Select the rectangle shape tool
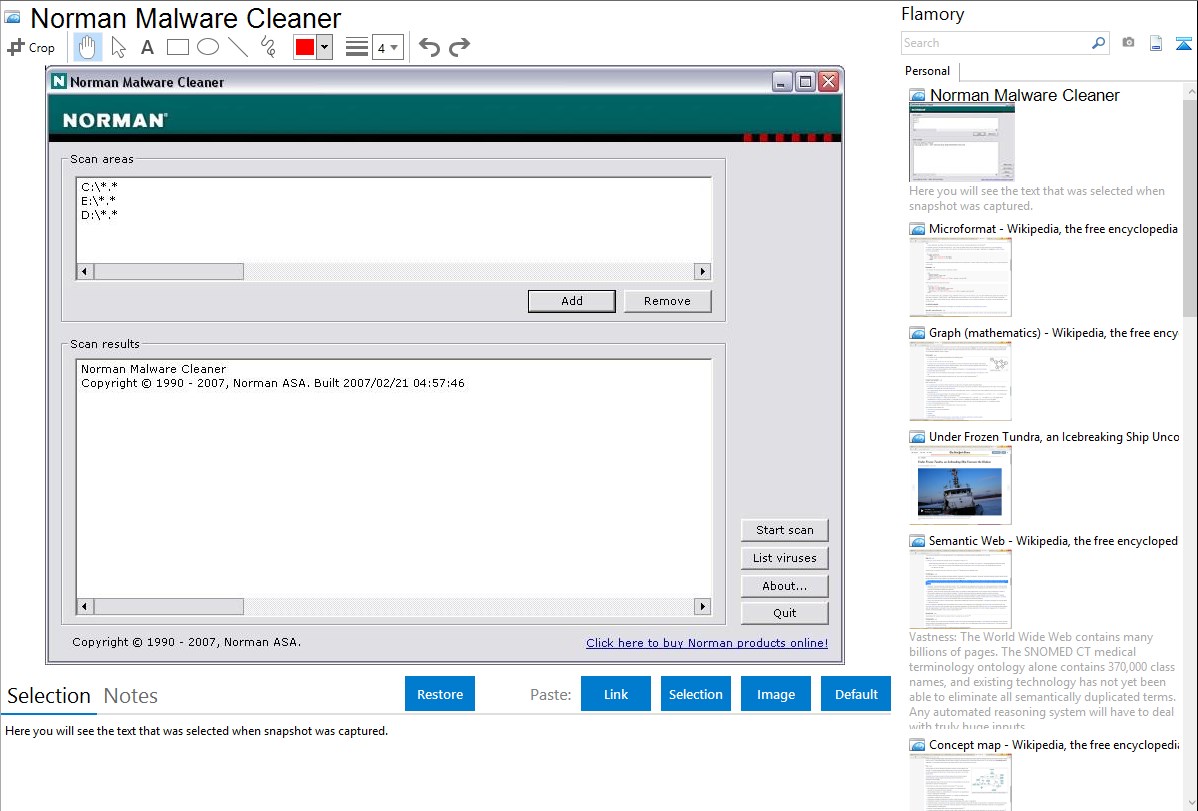The height and width of the screenshot is (811, 1198). coord(178,47)
